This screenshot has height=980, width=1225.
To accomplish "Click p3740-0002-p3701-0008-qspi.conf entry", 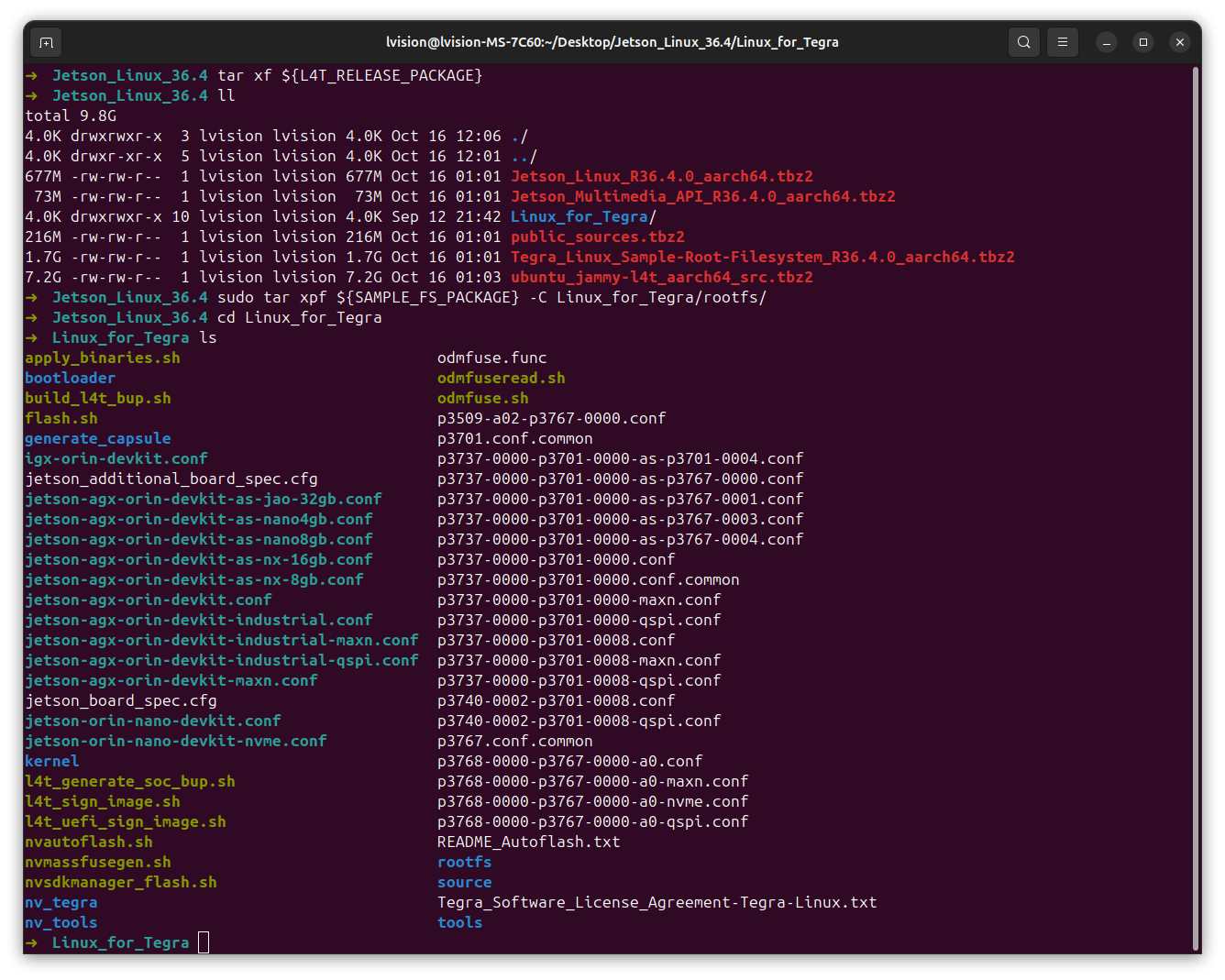I will tap(579, 721).
